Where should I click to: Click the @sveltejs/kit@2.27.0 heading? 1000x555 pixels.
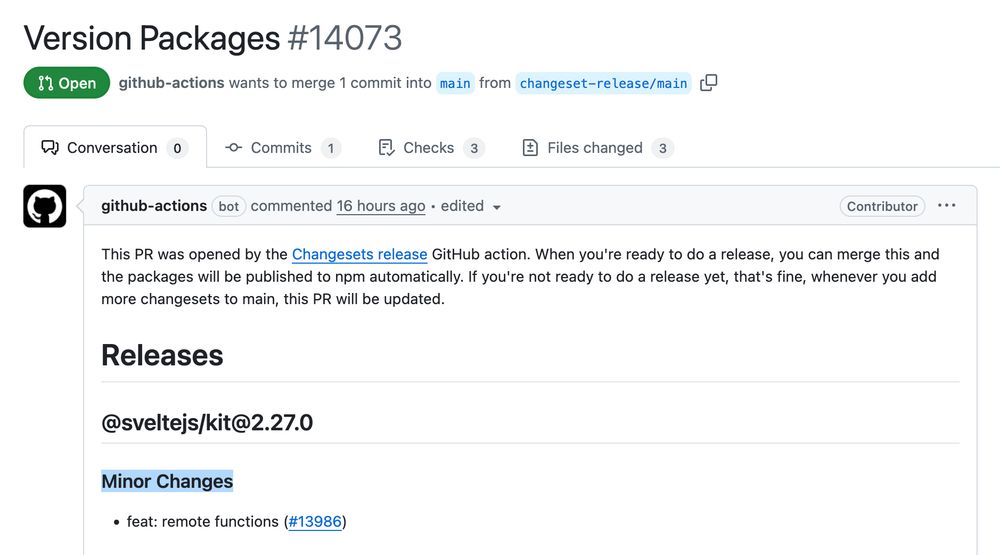[207, 422]
